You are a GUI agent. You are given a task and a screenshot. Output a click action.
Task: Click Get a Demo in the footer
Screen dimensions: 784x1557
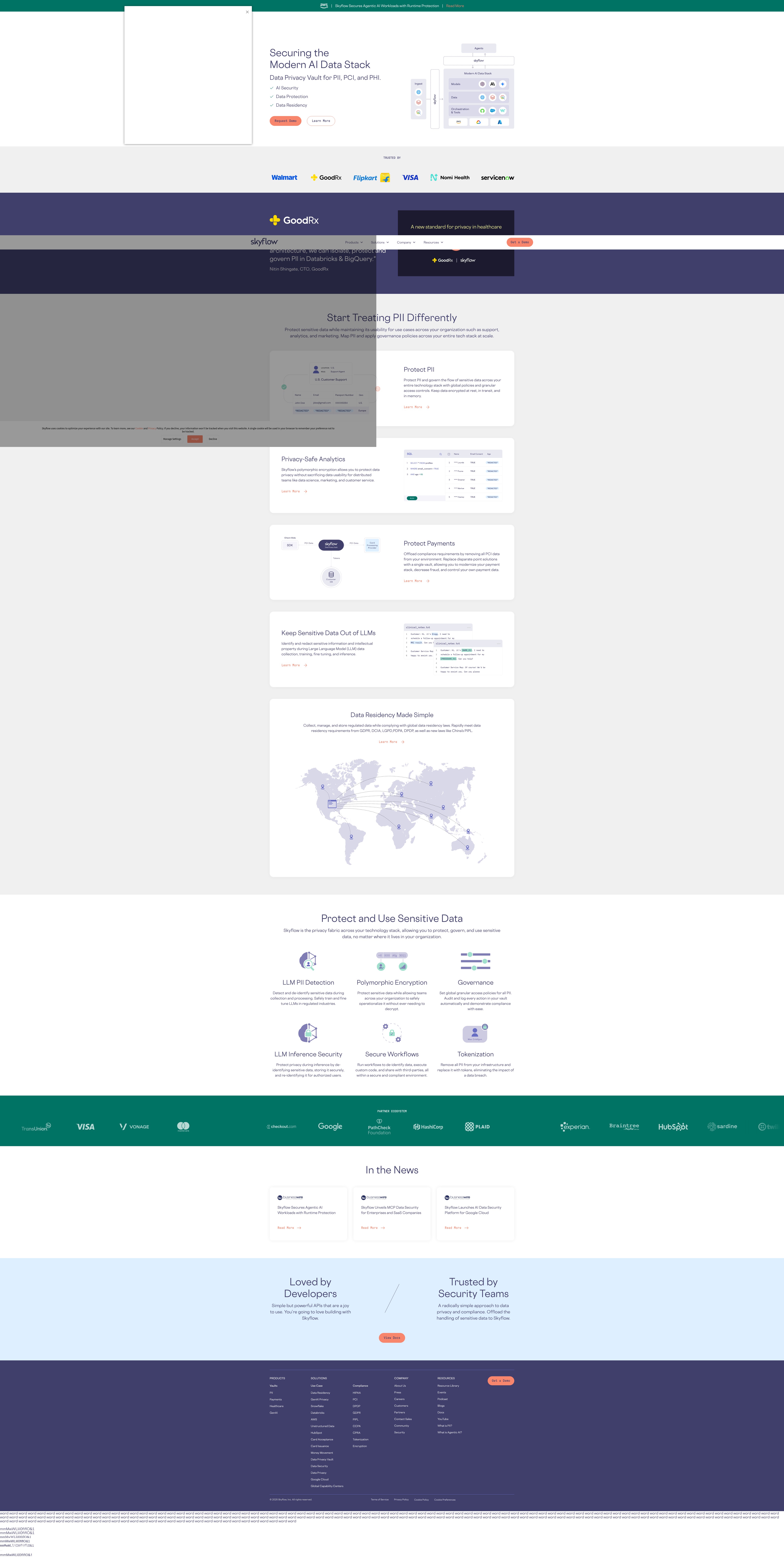pyautogui.click(x=501, y=1381)
